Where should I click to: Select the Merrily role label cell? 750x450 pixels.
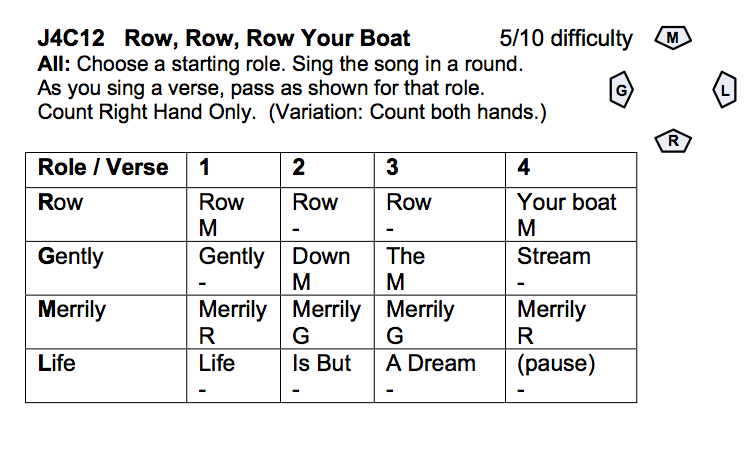106,322
